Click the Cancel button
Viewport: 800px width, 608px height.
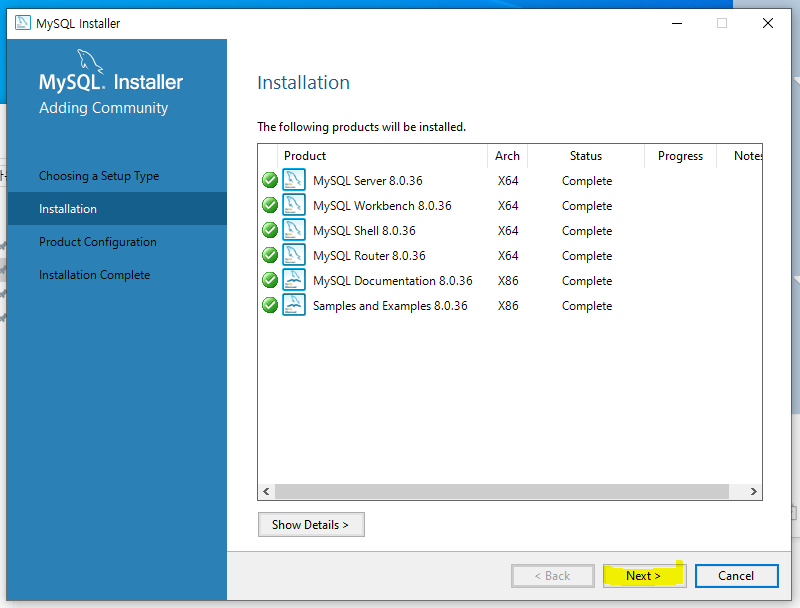736,576
